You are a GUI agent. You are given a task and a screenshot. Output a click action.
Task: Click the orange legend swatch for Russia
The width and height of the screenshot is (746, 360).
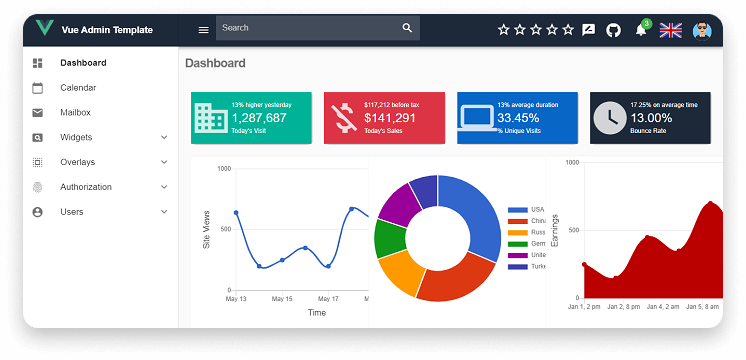(x=518, y=233)
